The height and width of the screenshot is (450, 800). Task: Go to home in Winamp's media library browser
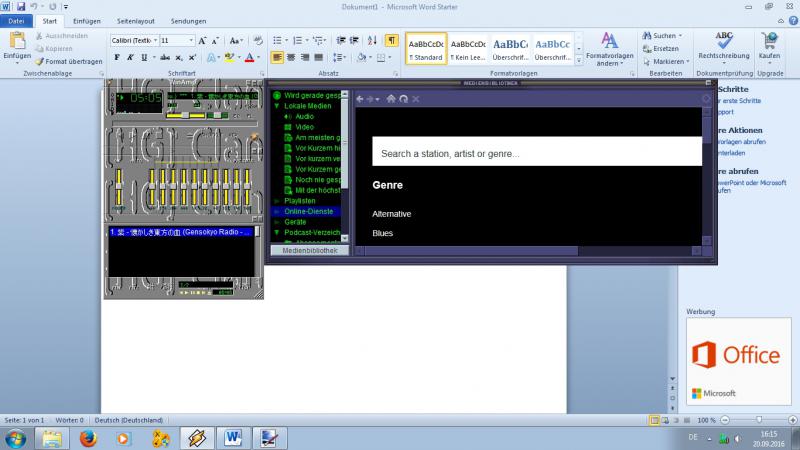[391, 99]
